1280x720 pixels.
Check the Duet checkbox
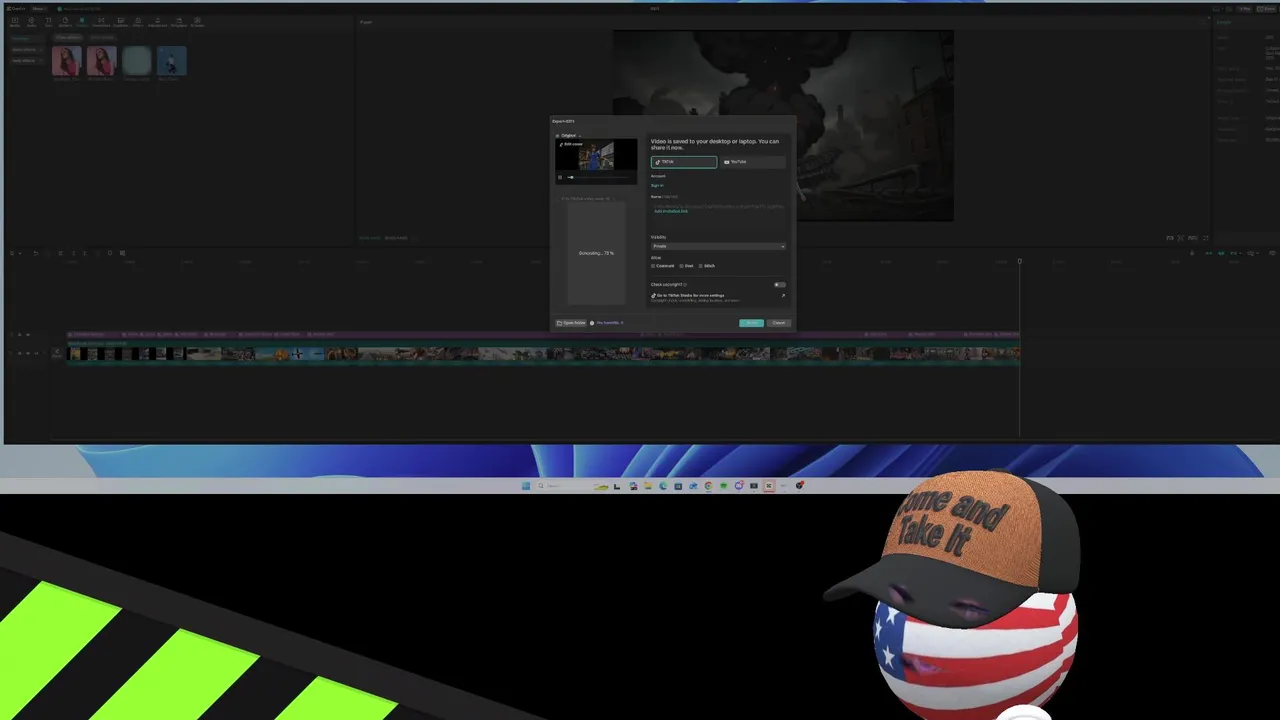point(681,266)
